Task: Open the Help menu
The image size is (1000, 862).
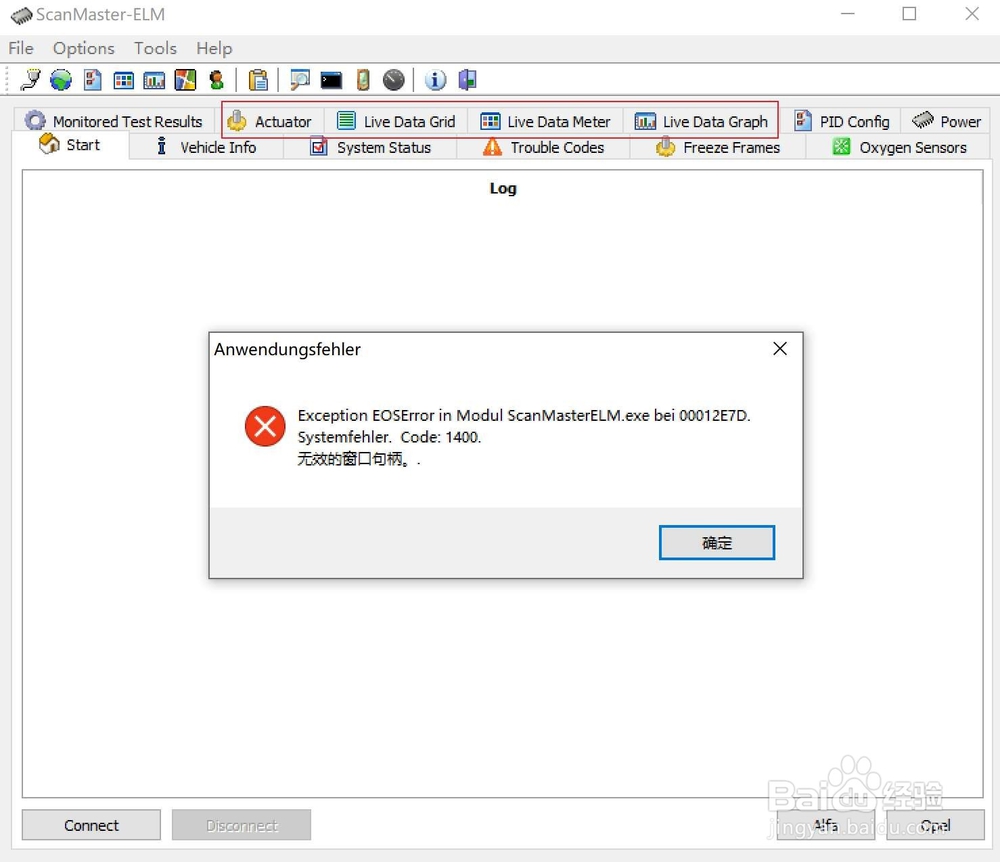Action: coord(214,48)
